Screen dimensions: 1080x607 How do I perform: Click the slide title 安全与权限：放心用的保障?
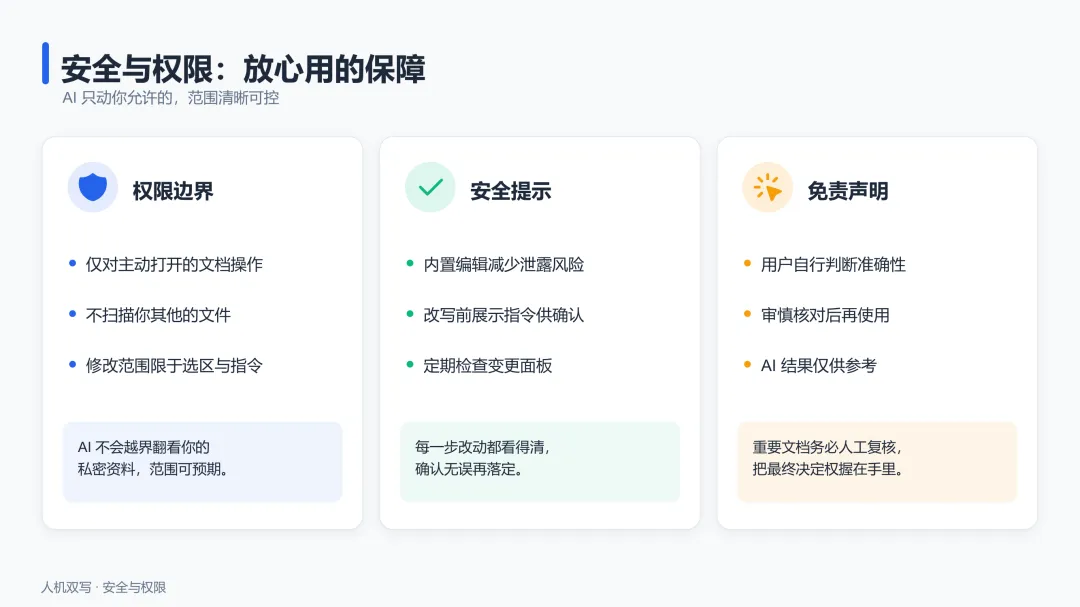coord(243,69)
